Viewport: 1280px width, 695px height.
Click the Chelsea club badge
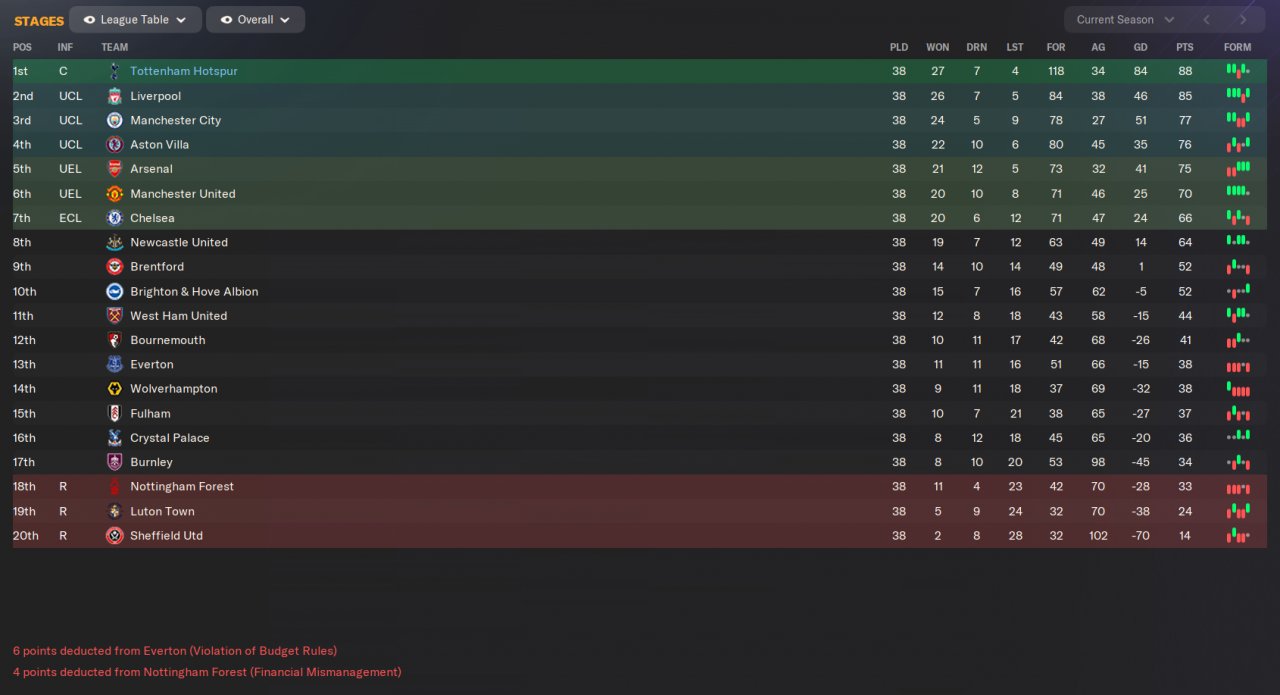coord(114,218)
